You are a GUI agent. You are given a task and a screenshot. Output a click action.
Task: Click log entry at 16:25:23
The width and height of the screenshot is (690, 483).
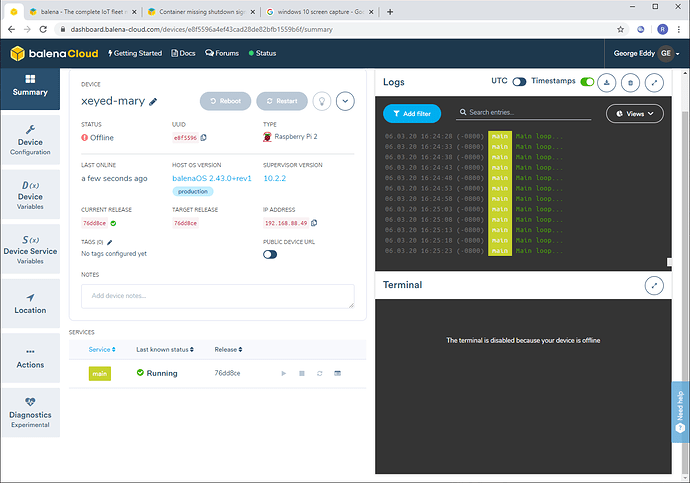474,251
